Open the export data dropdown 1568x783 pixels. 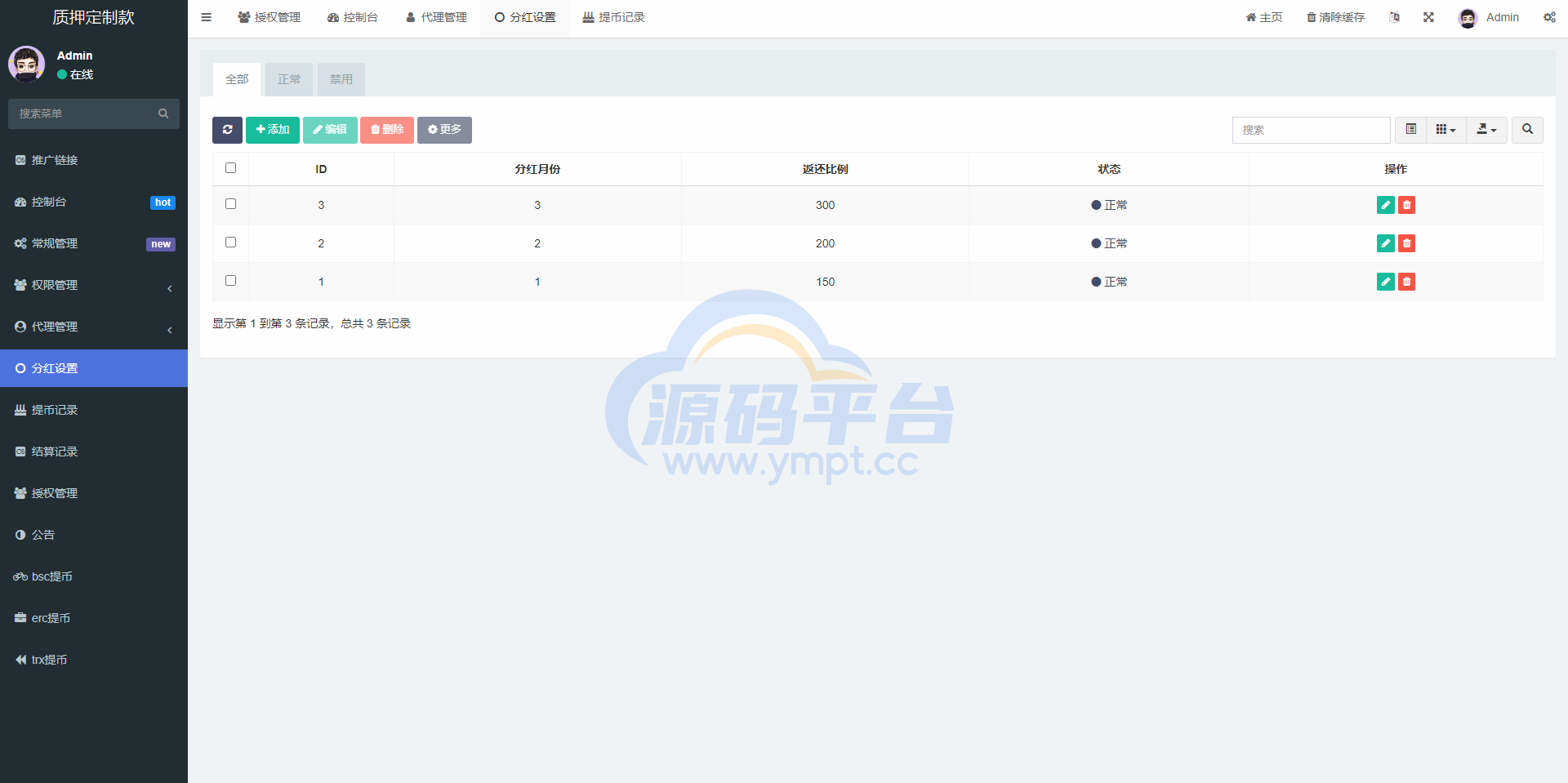(1486, 130)
